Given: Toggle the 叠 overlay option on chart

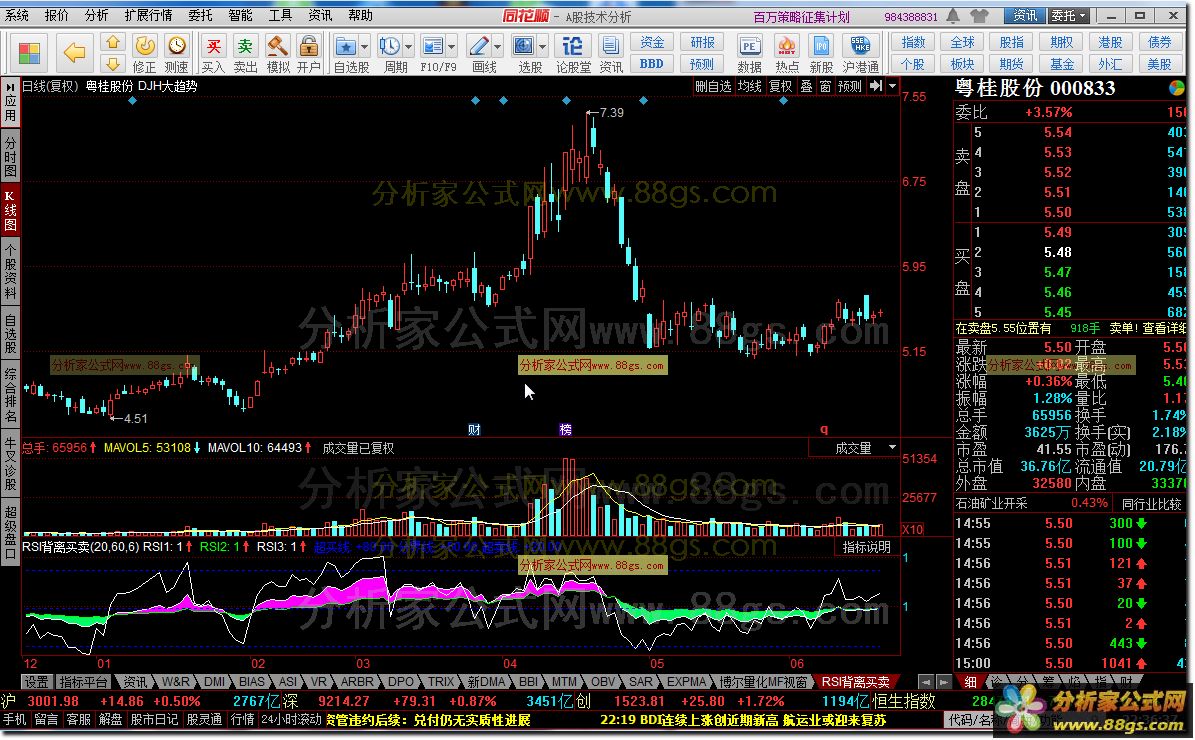Looking at the screenshot, I should pos(806,86).
